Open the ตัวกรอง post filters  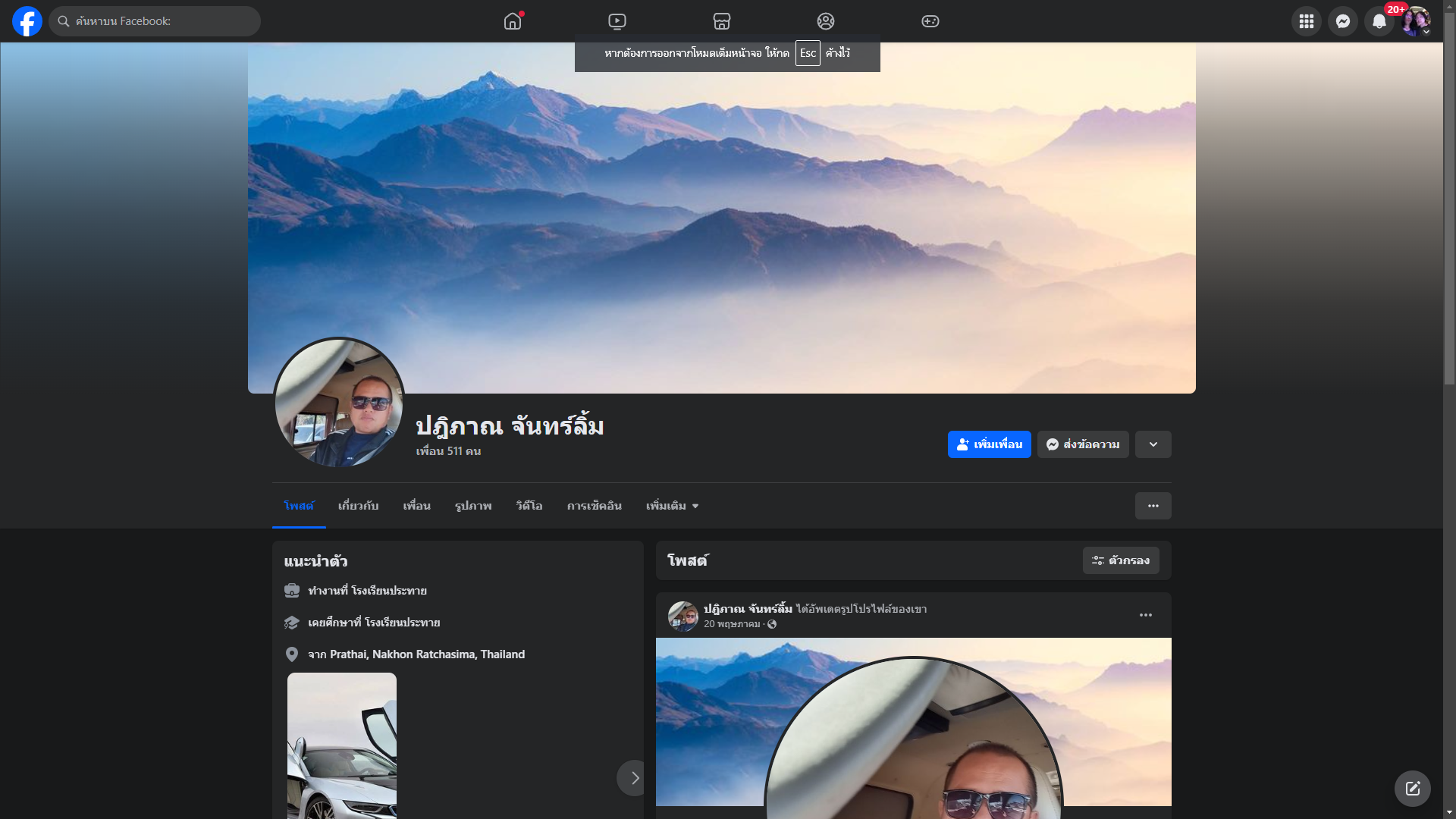[1121, 560]
